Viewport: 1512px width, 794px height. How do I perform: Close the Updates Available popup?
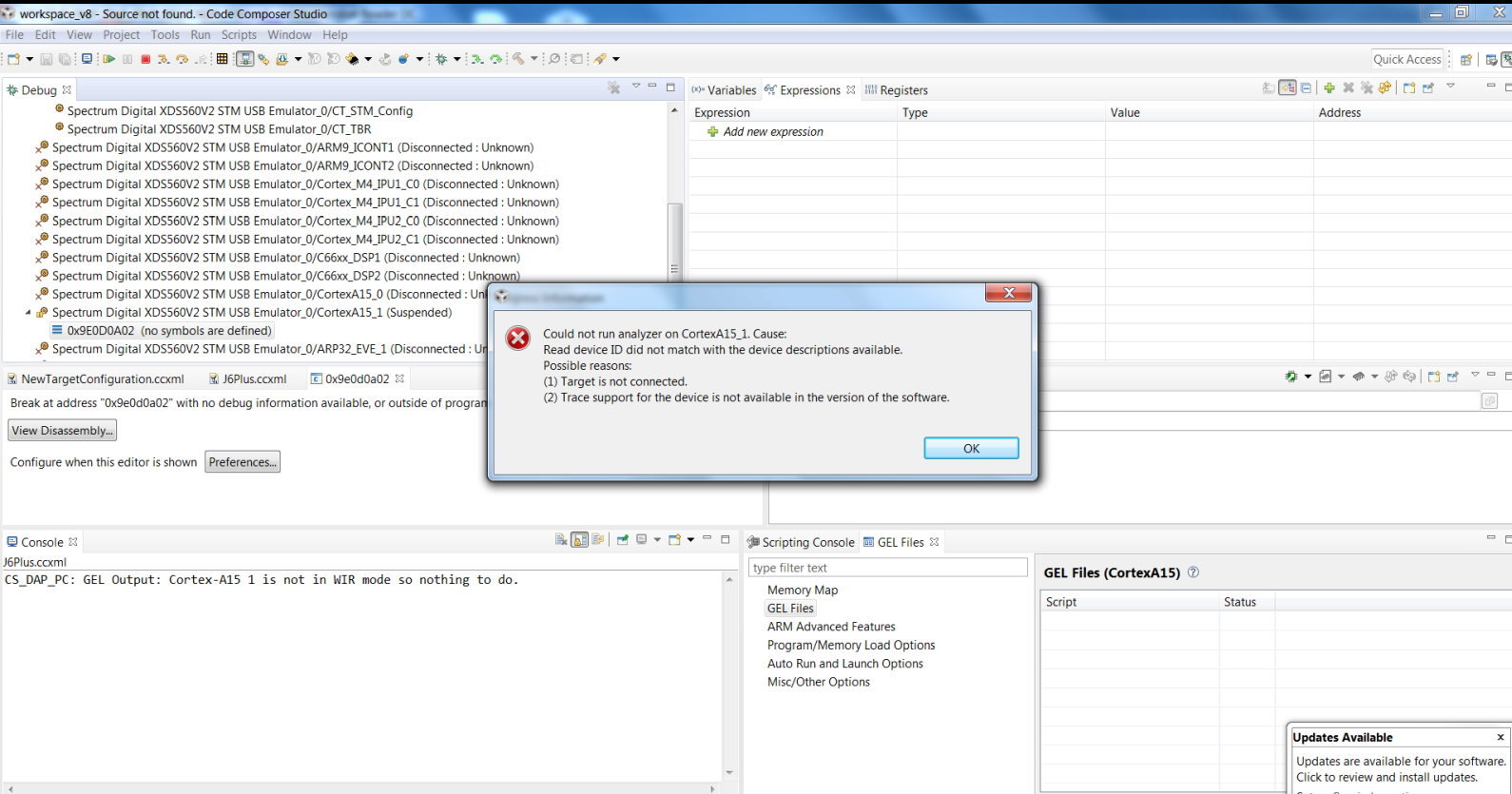[1501, 737]
